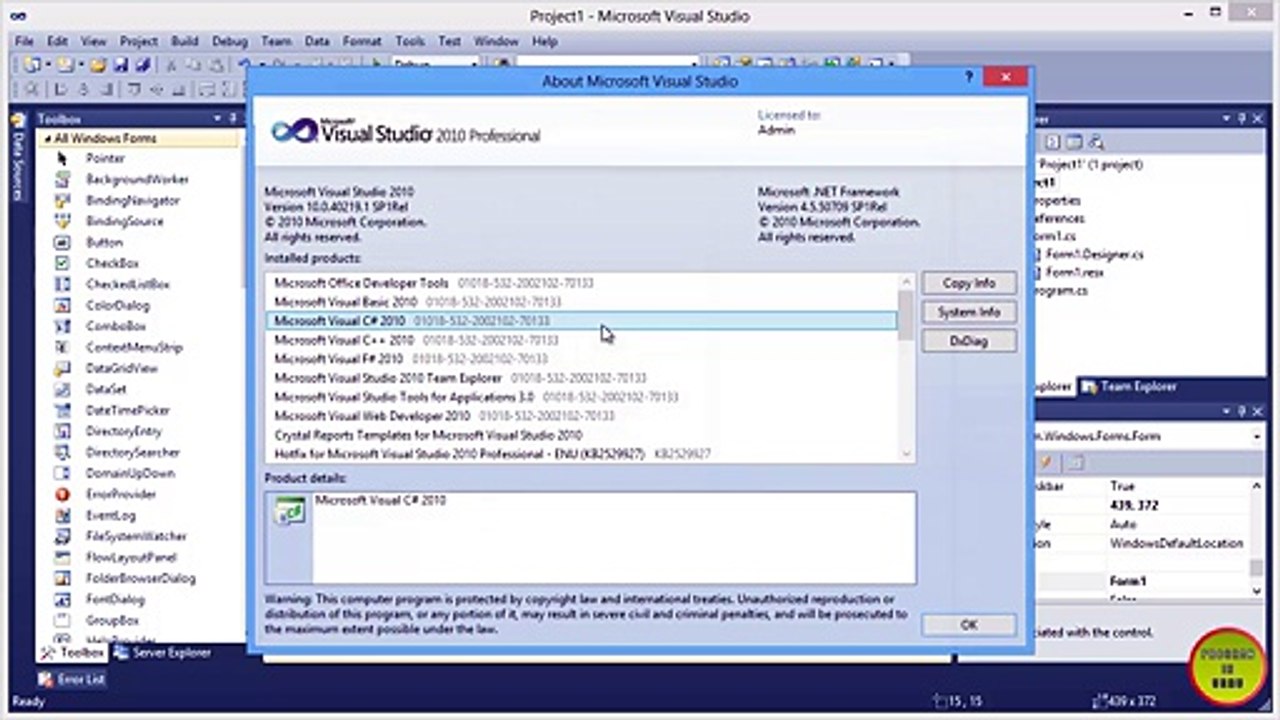Viewport: 1280px width, 720px height.
Task: Open the File menu
Action: (x=25, y=41)
